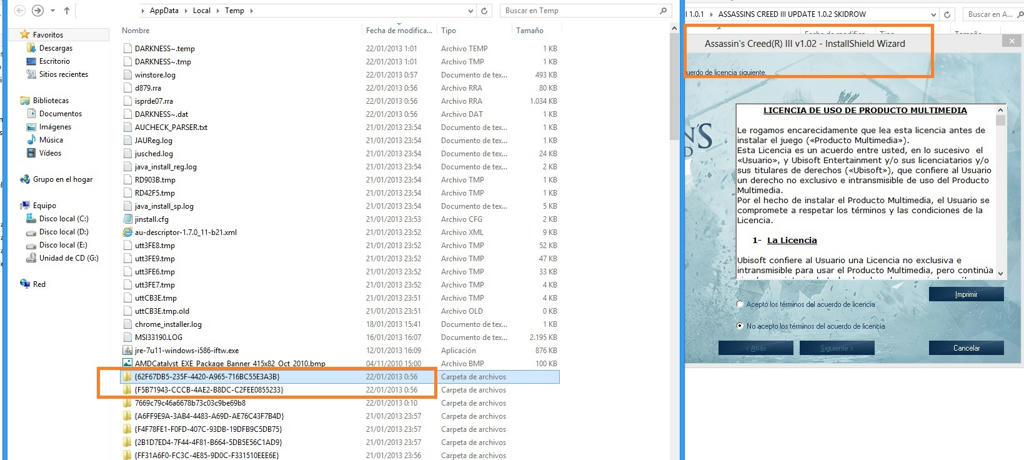Click the Up one level arrow
This screenshot has width=1024, height=460.
67,11
